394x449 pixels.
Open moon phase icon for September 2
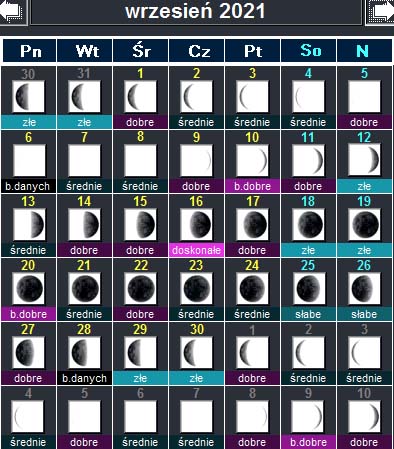(x=196, y=97)
